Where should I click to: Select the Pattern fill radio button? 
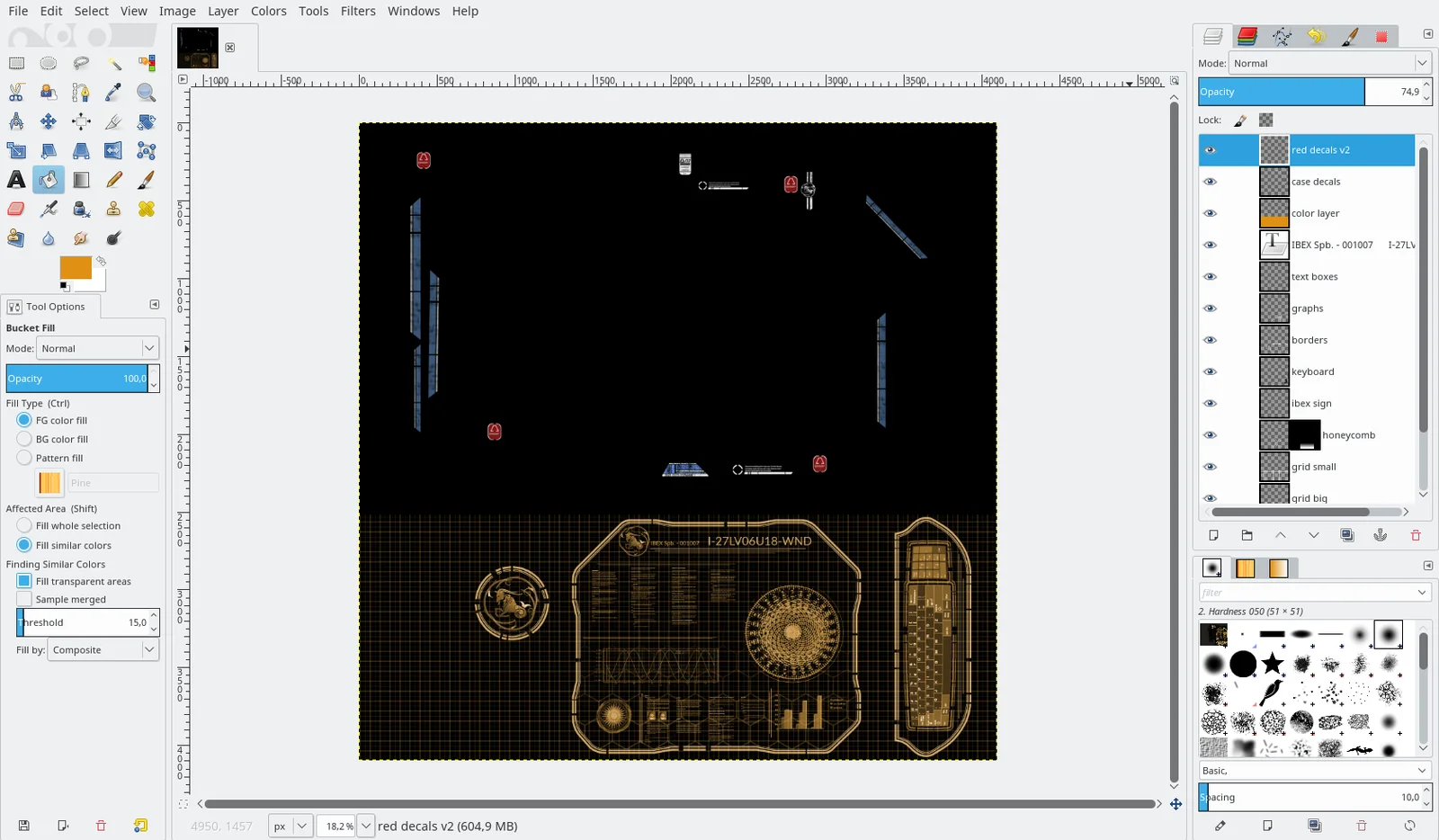(x=22, y=458)
